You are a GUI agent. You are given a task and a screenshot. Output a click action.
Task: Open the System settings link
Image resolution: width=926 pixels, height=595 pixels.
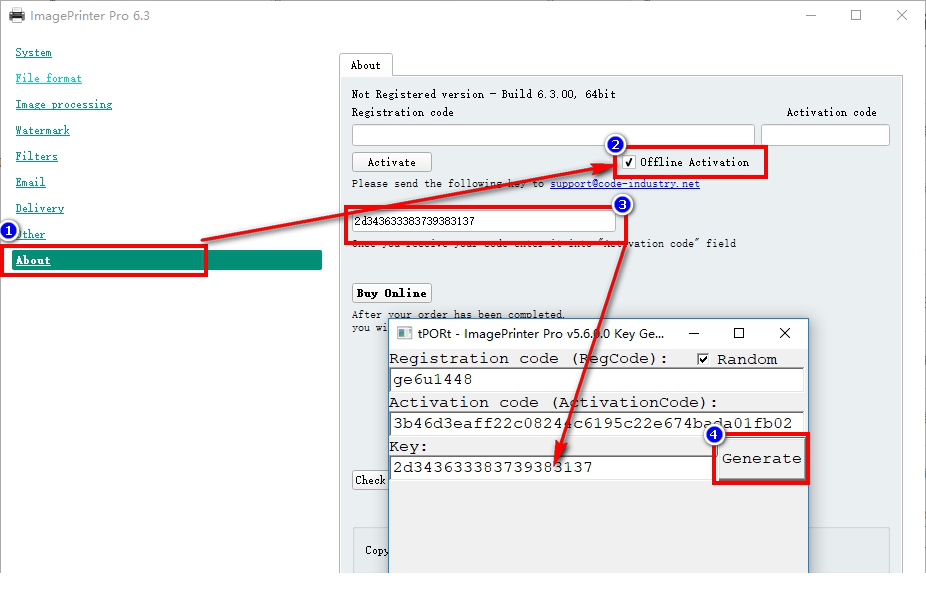(x=34, y=53)
